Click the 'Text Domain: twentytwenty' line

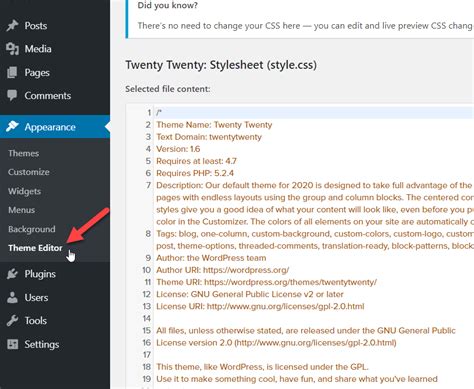tap(209, 137)
